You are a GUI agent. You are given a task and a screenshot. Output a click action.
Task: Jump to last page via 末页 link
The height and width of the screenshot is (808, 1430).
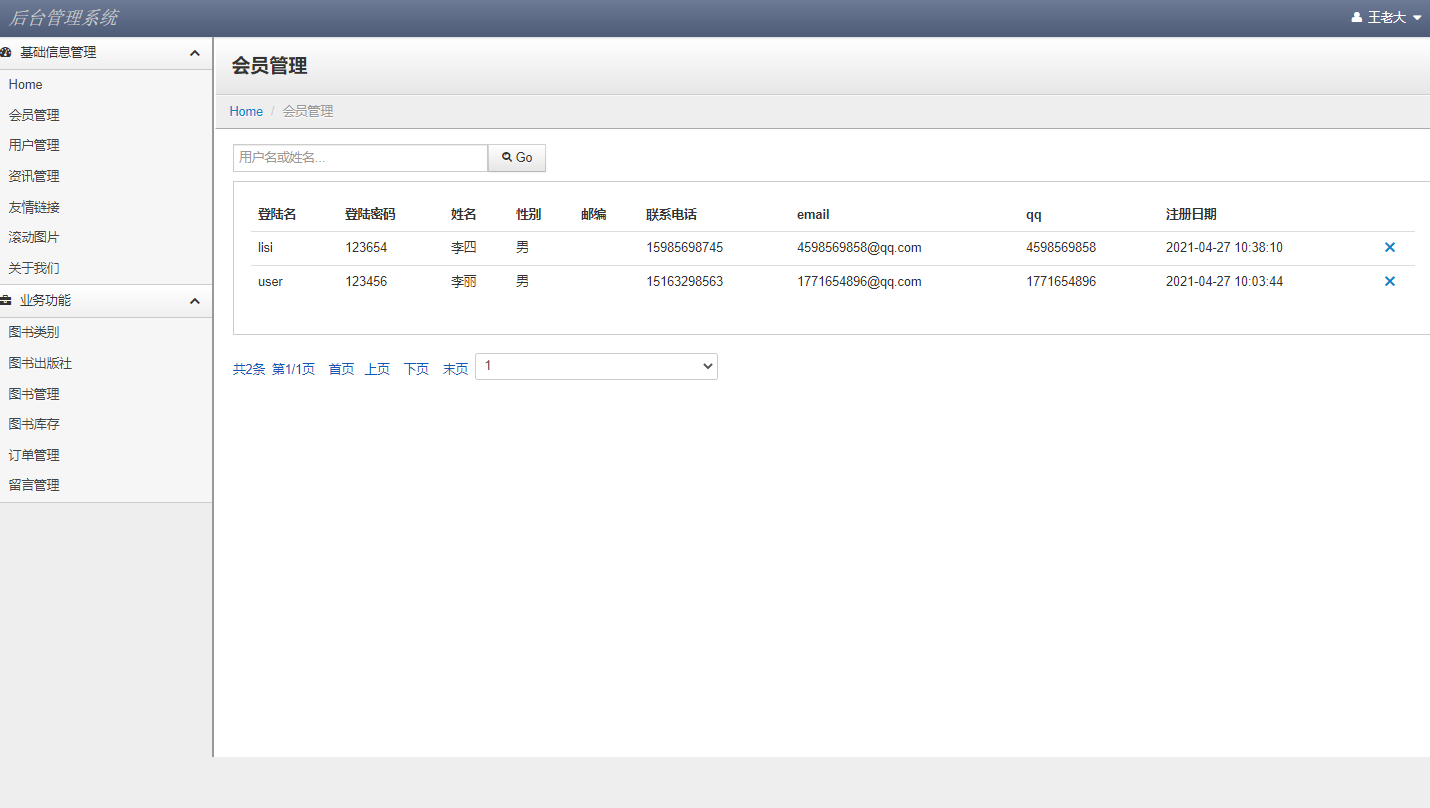[454, 368]
